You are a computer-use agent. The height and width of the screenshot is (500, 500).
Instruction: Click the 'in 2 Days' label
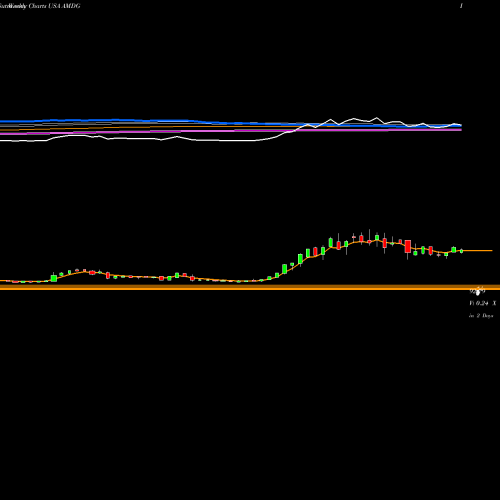tap(481, 315)
